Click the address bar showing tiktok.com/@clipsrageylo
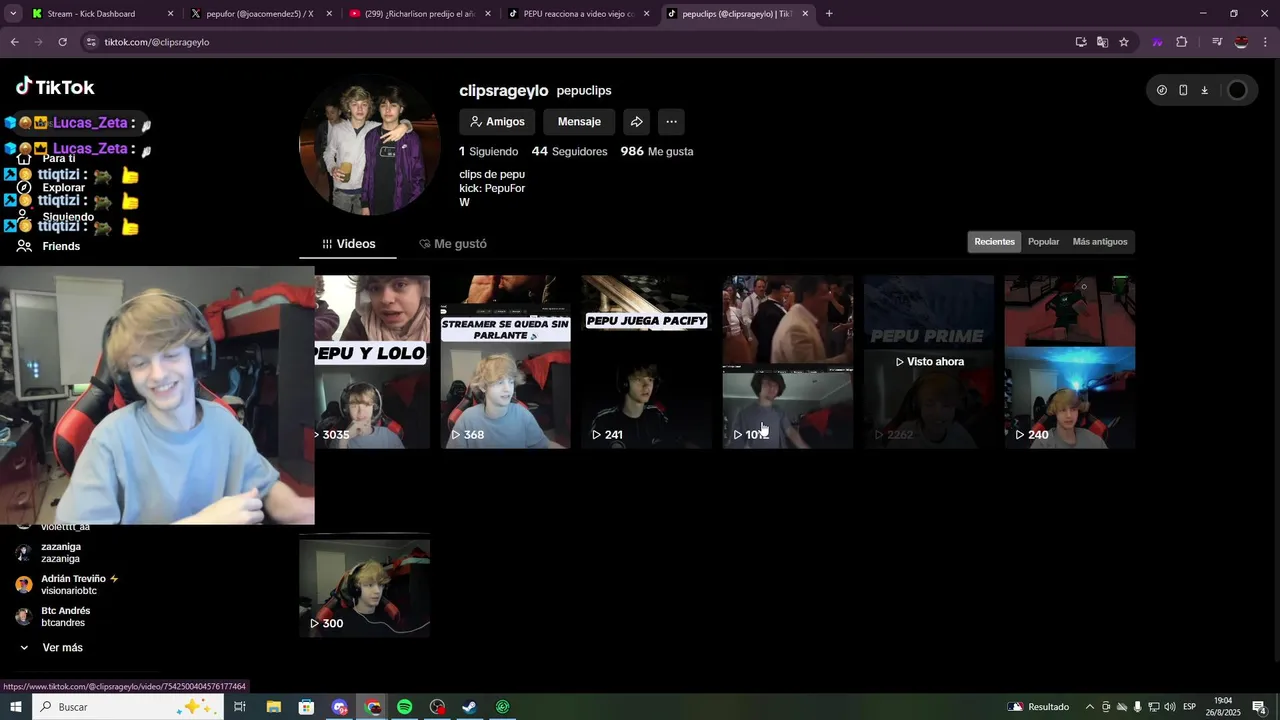The width and height of the screenshot is (1280, 720). [580, 42]
